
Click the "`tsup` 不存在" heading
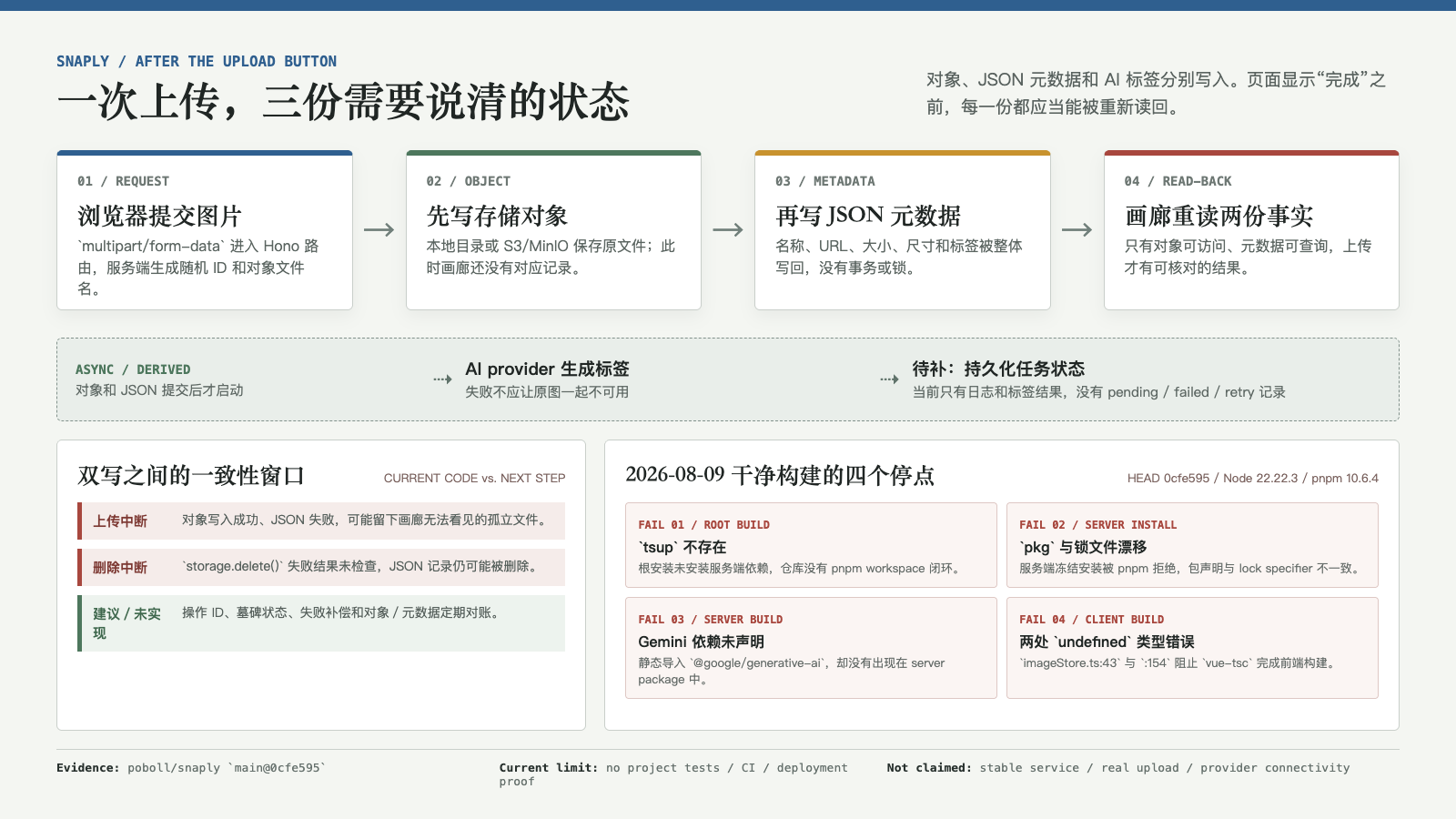[682, 547]
